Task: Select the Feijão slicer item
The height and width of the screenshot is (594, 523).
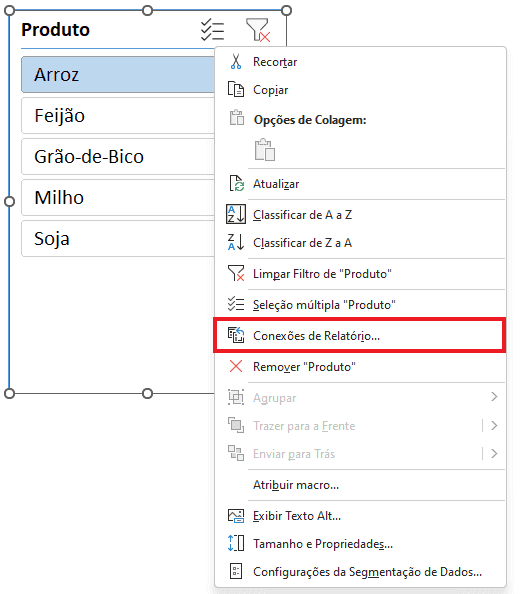Action: [x=118, y=116]
